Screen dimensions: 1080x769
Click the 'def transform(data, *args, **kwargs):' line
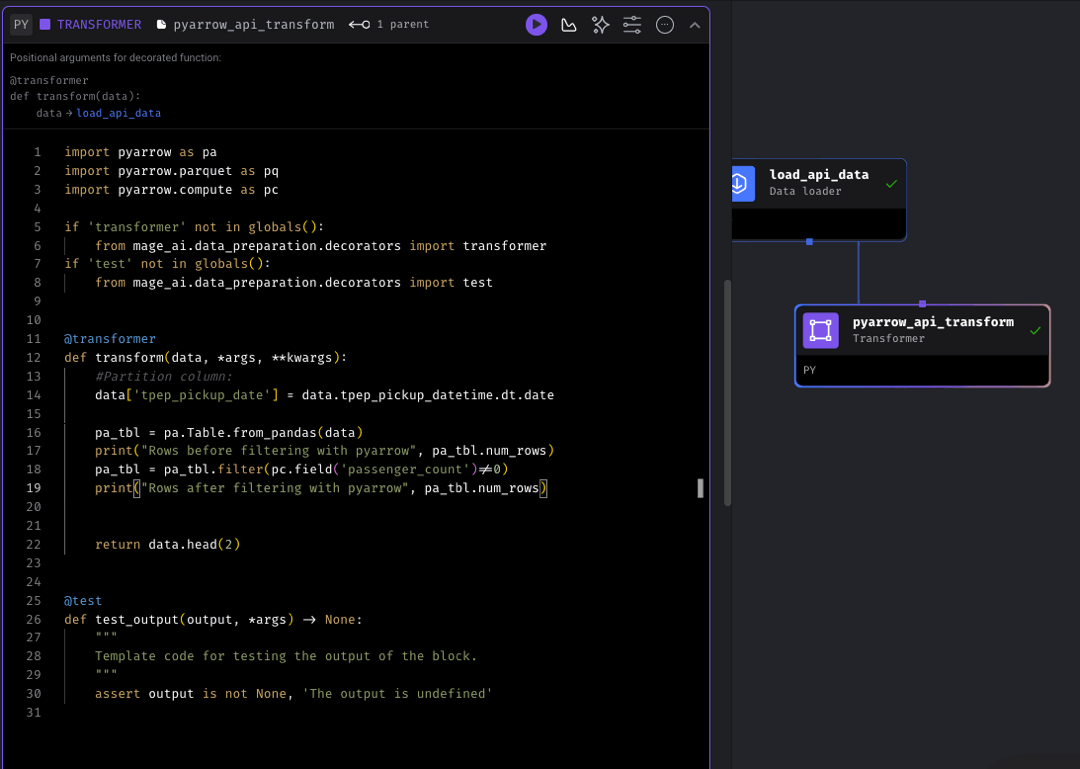tap(206, 358)
